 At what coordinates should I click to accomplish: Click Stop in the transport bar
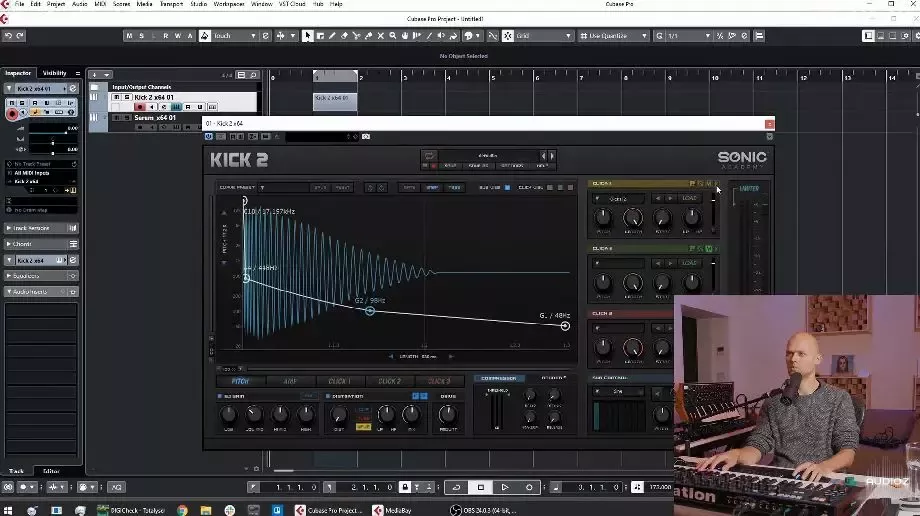coord(481,487)
